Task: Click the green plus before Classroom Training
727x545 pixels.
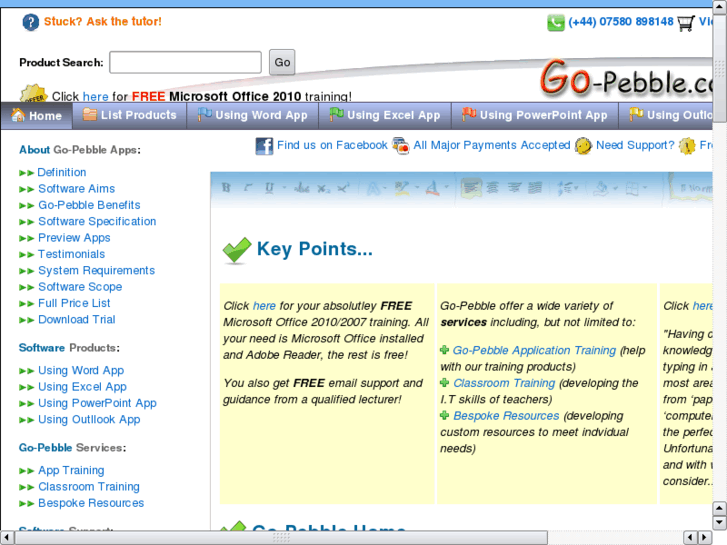Action: pos(444,383)
